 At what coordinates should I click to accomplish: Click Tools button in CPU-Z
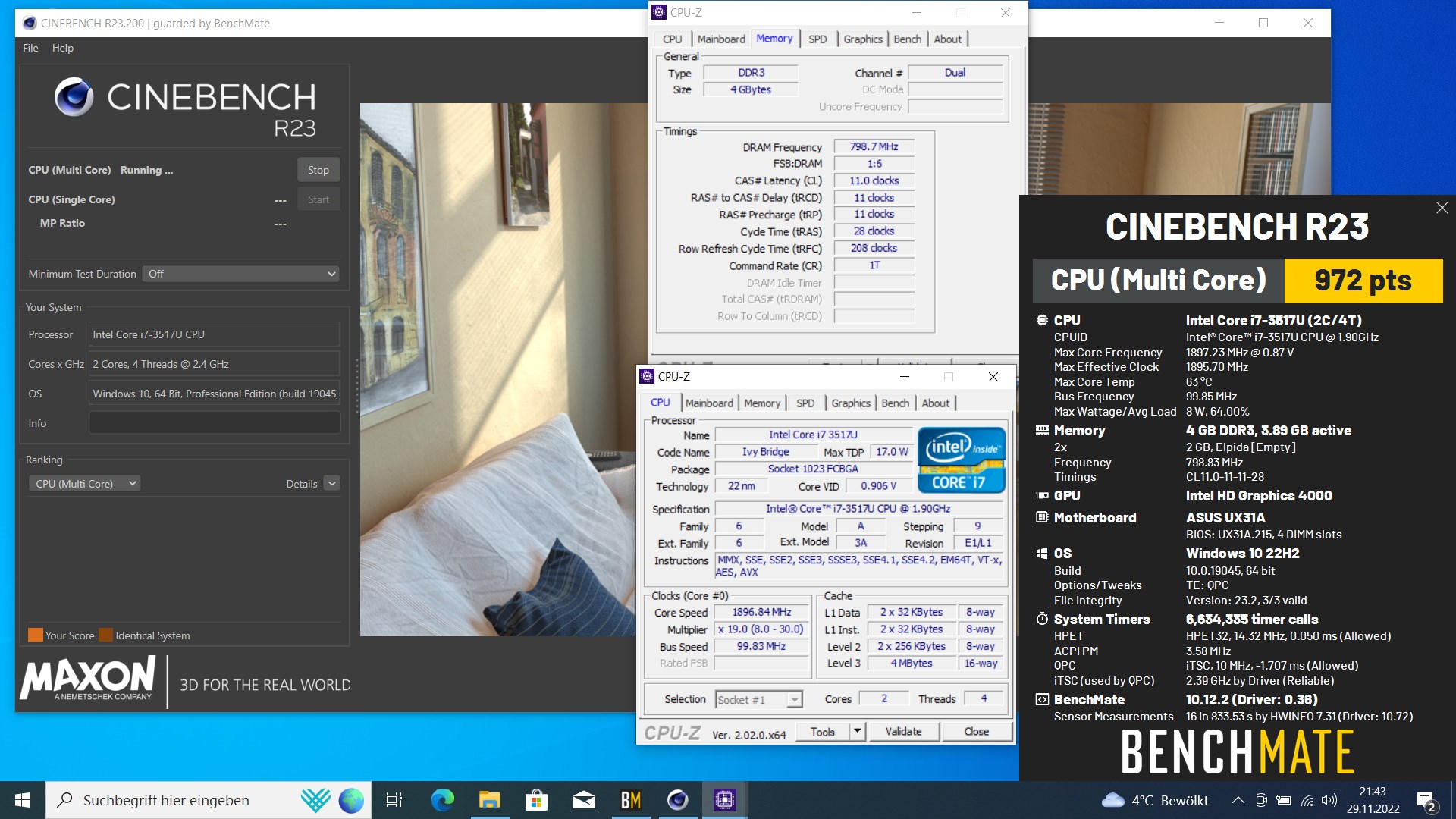click(x=823, y=731)
